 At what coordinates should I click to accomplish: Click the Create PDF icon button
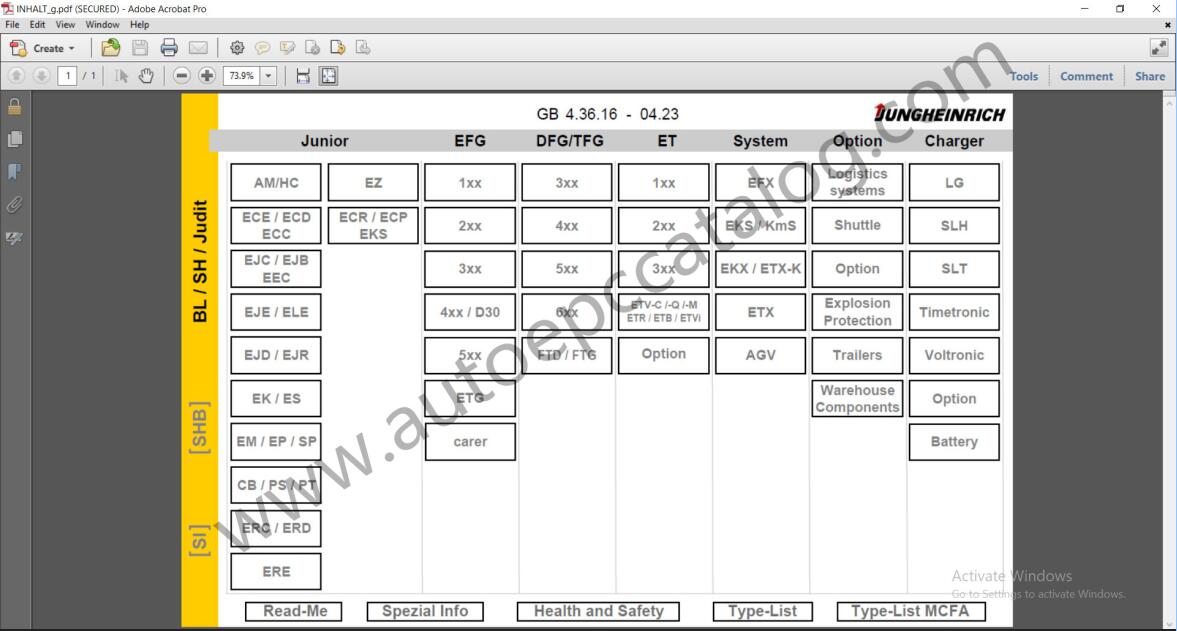tap(42, 48)
